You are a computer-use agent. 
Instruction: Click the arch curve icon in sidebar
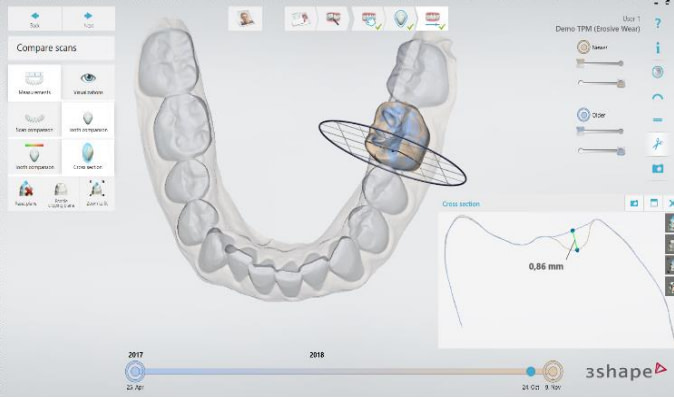point(658,97)
